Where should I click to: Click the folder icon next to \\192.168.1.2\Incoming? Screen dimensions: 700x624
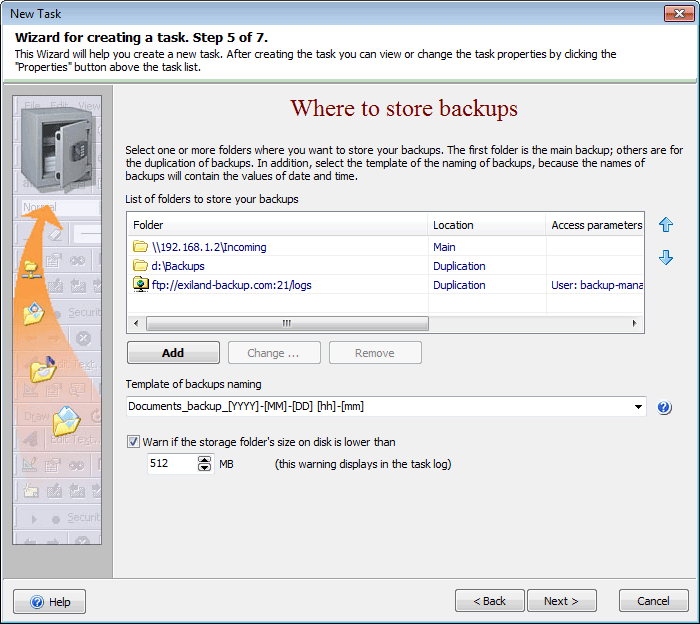point(140,246)
